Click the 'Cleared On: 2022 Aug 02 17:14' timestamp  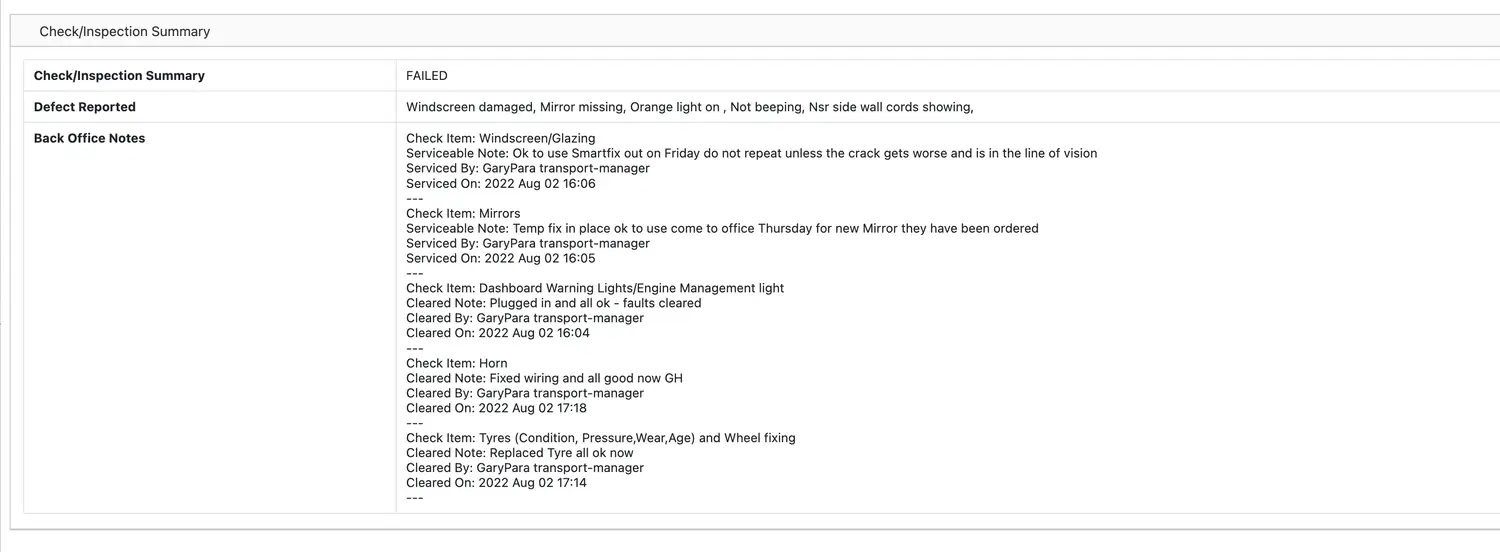pos(496,483)
